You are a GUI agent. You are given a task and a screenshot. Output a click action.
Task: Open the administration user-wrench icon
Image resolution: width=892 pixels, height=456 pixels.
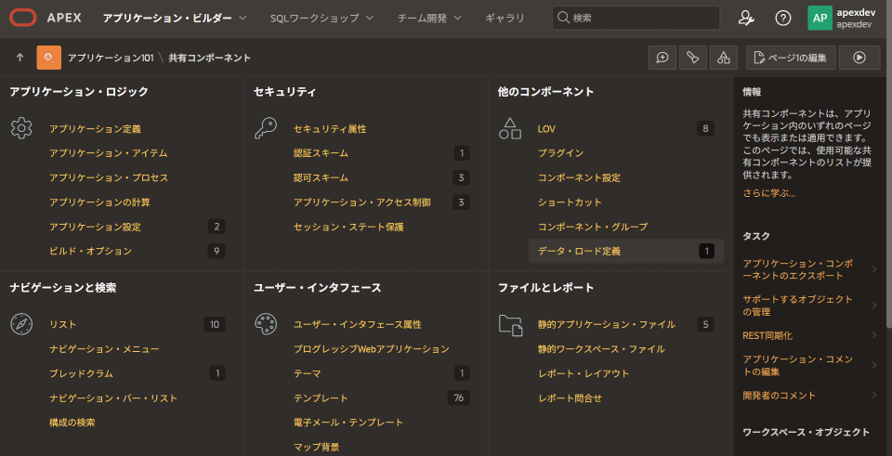point(746,18)
